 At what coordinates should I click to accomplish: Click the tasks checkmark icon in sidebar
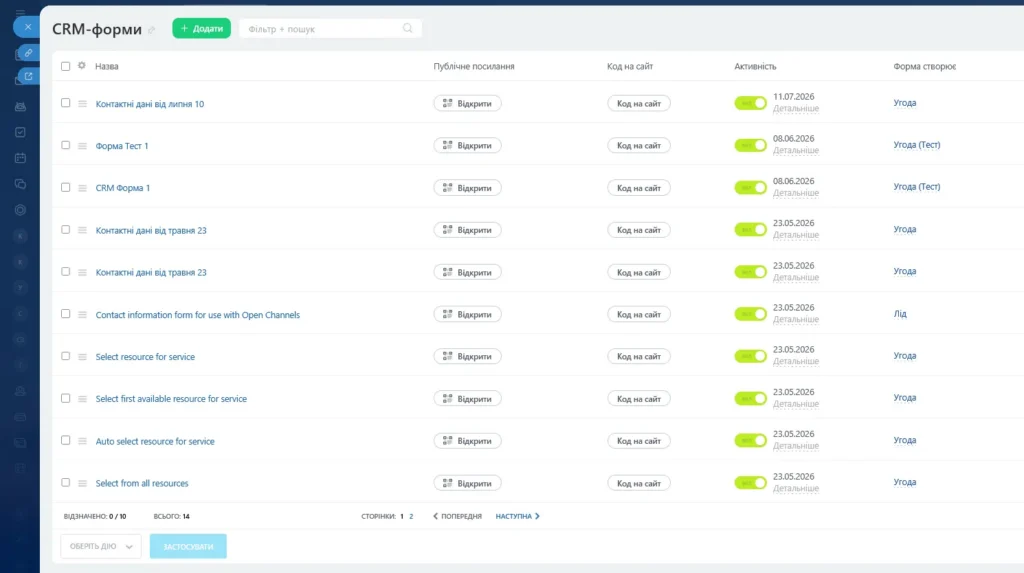tap(20, 132)
